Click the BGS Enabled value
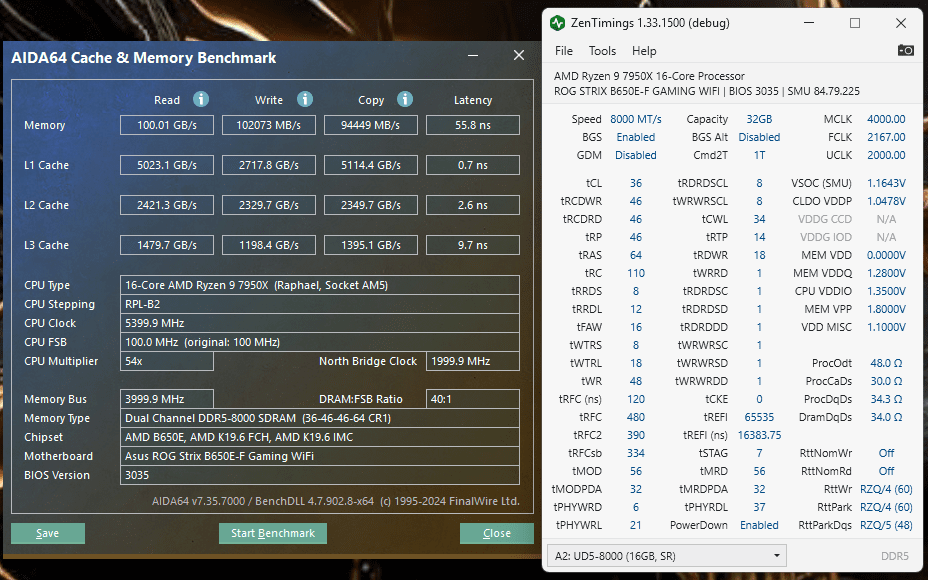Screen dimensions: 928x580 point(636,137)
